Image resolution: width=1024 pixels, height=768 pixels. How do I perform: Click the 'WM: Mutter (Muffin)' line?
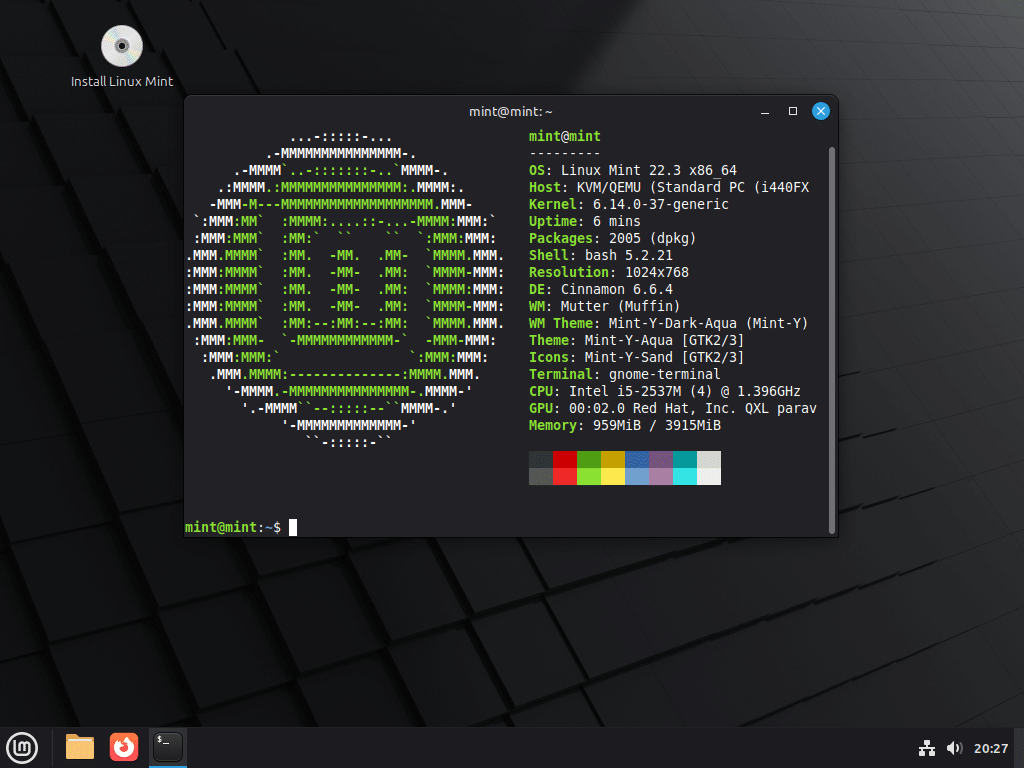click(605, 306)
